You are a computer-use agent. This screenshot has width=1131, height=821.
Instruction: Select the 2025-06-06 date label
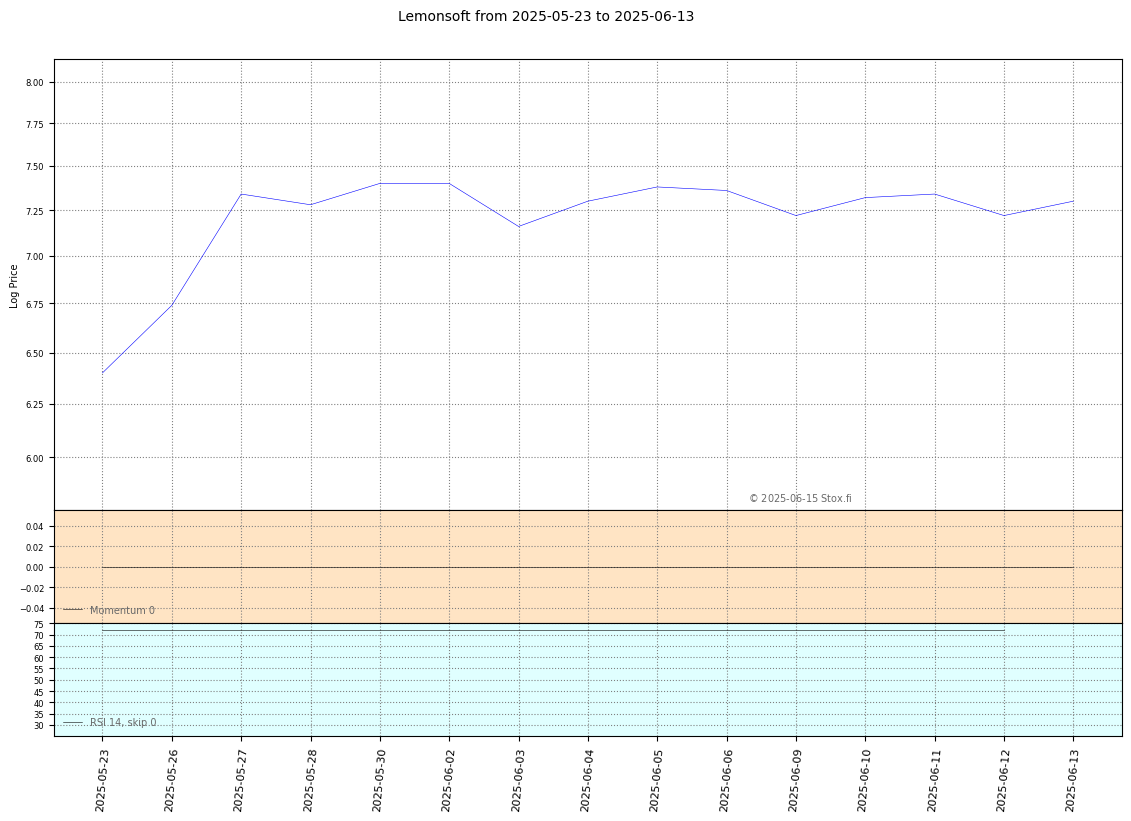(726, 781)
